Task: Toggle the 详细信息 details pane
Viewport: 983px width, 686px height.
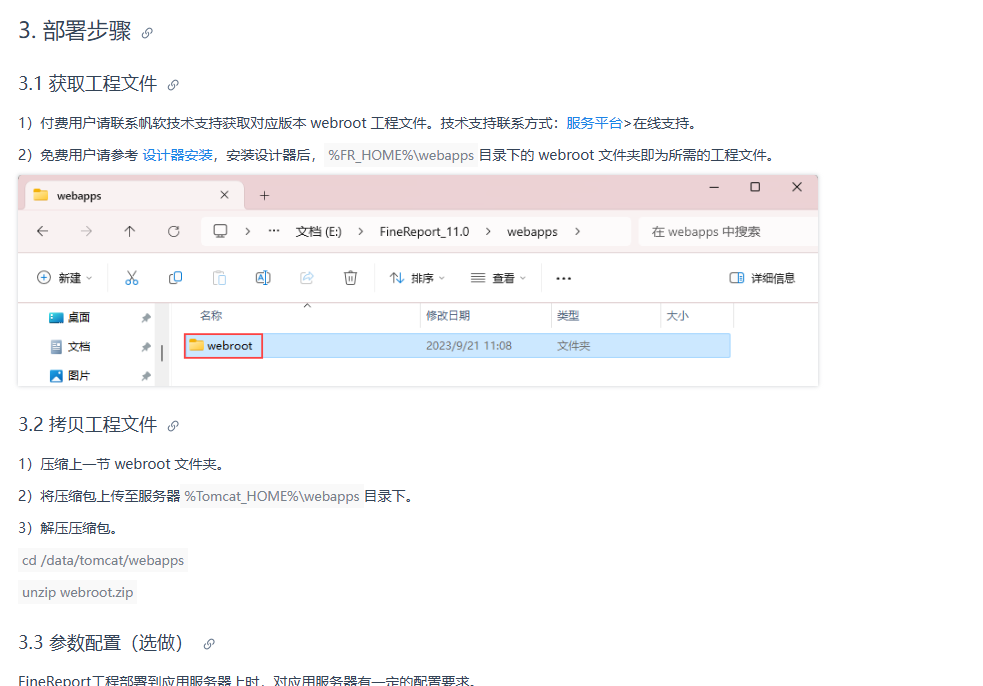Action: 762,278
